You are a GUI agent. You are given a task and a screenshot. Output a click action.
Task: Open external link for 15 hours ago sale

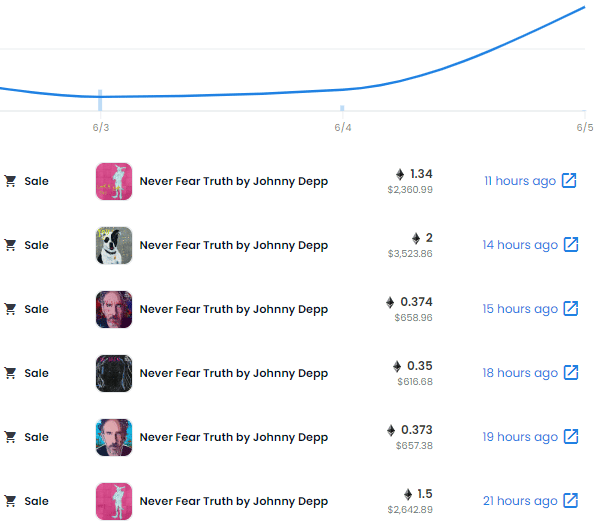point(571,309)
